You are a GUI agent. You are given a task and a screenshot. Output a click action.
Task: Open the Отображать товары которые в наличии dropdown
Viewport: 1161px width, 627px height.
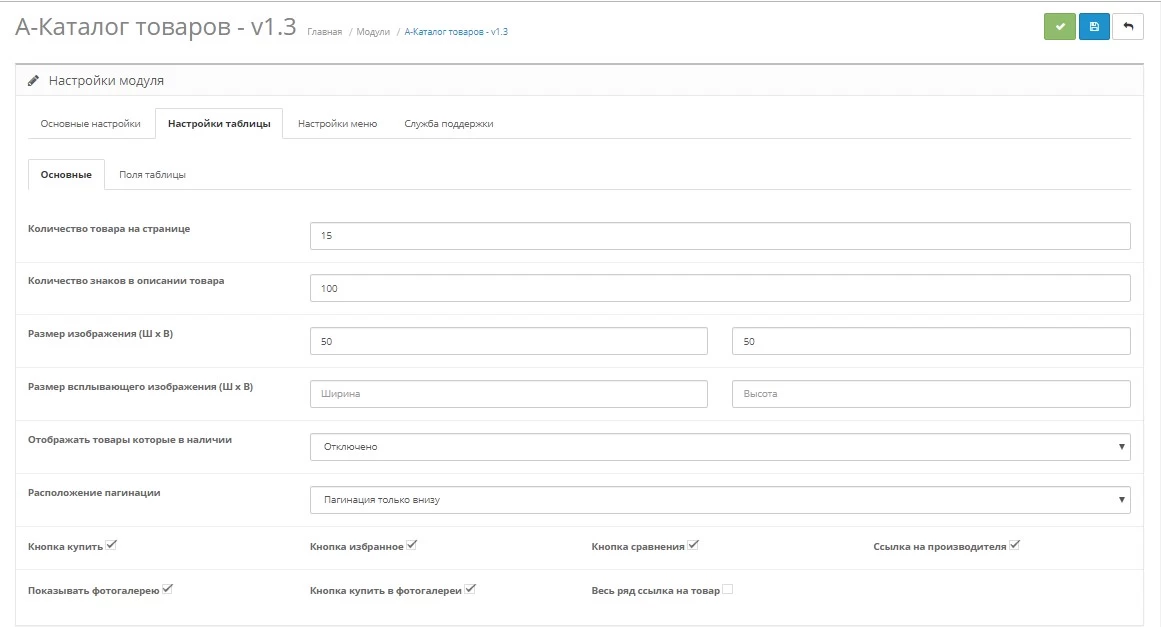point(720,446)
